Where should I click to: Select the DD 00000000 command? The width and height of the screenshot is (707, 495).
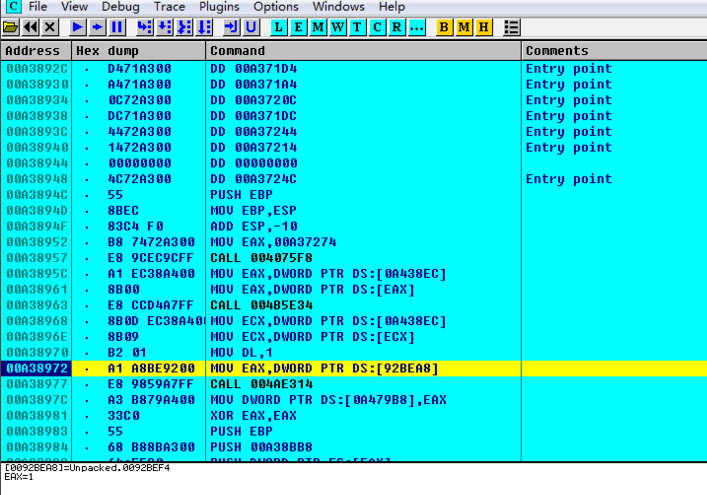(x=254, y=163)
